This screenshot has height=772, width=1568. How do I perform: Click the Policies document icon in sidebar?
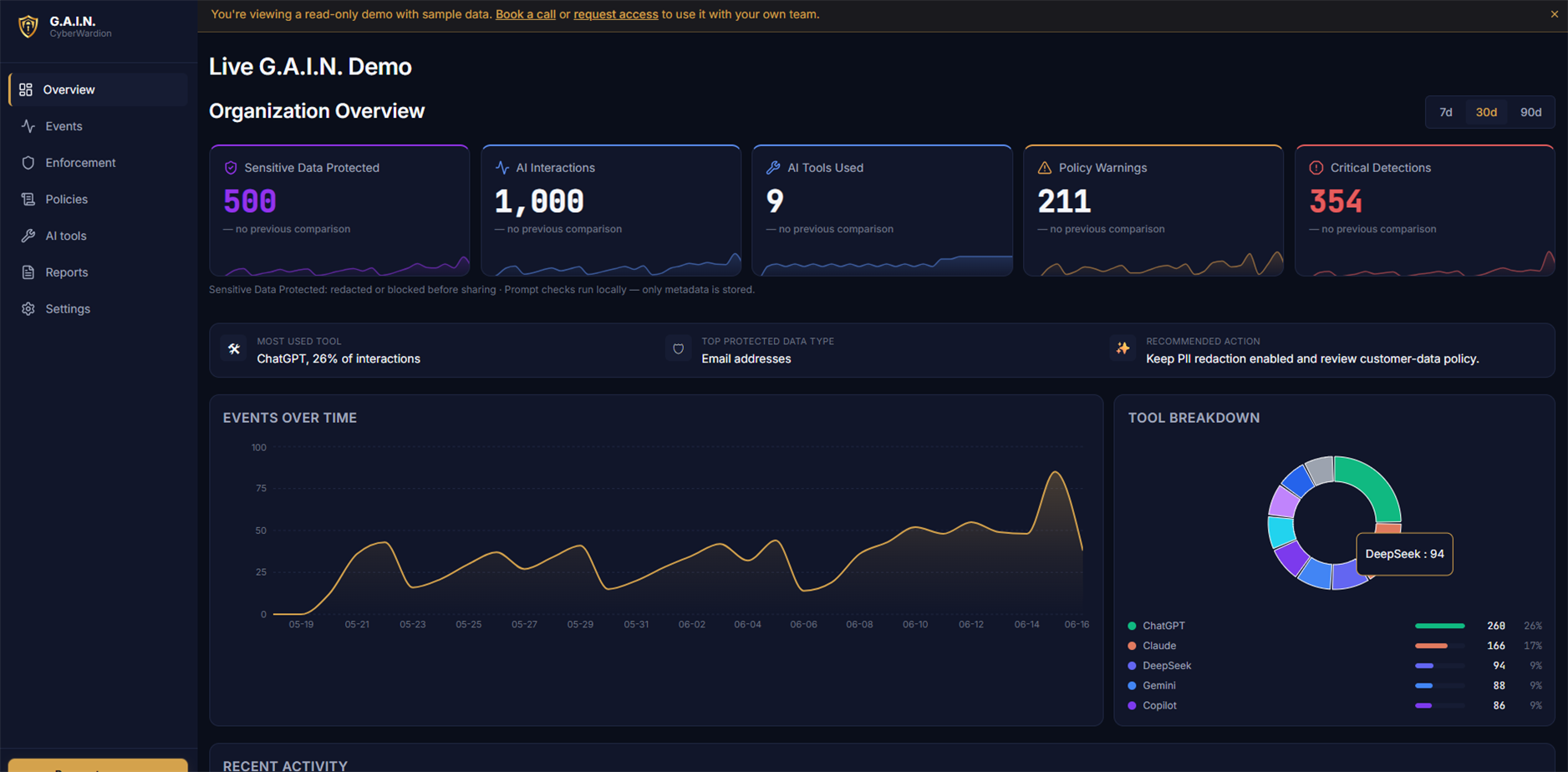(28, 199)
